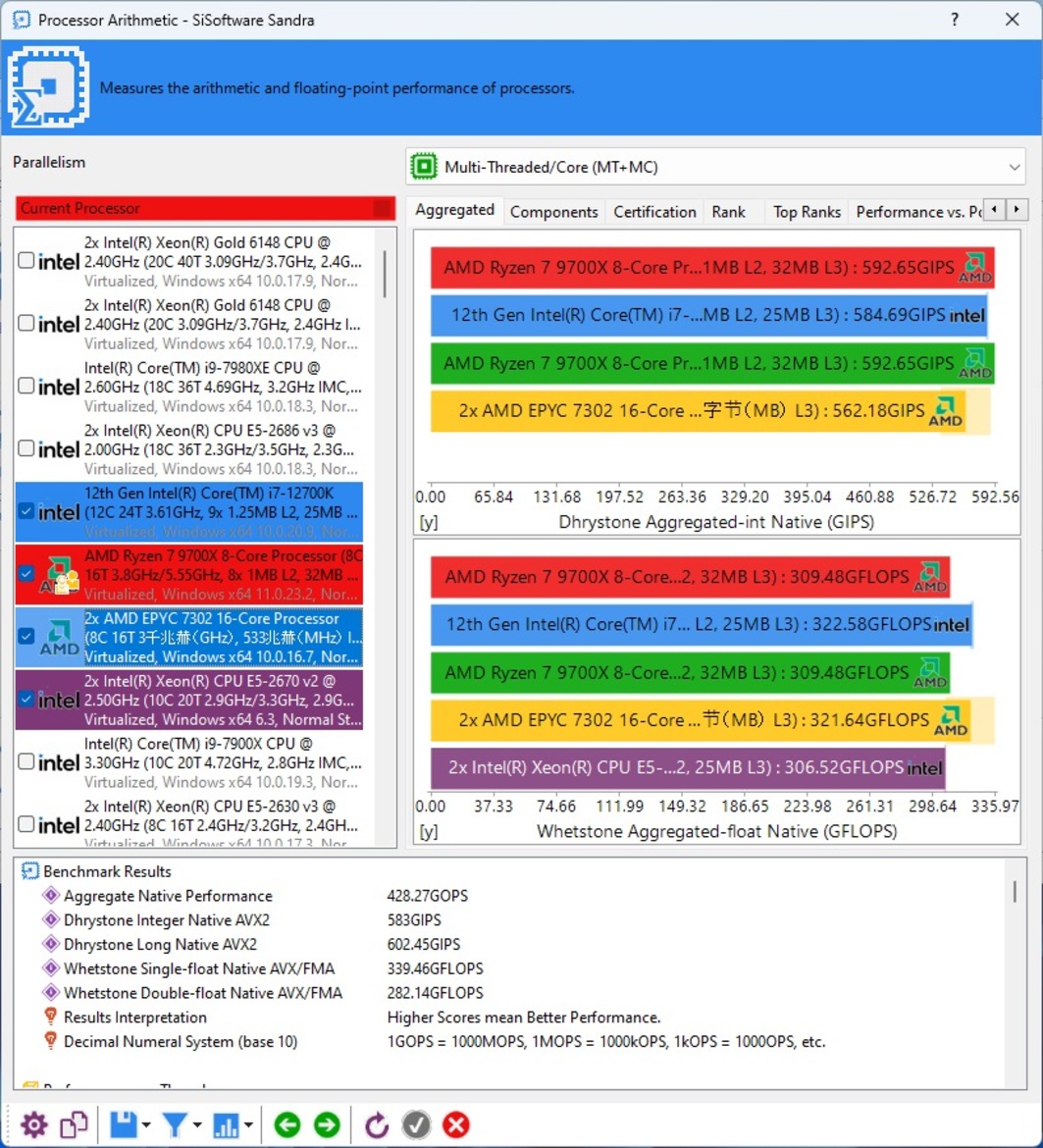Check the Xeon Gold 6148 20C 3.09GHz entry
This screenshot has width=1043, height=1148.
click(26, 323)
